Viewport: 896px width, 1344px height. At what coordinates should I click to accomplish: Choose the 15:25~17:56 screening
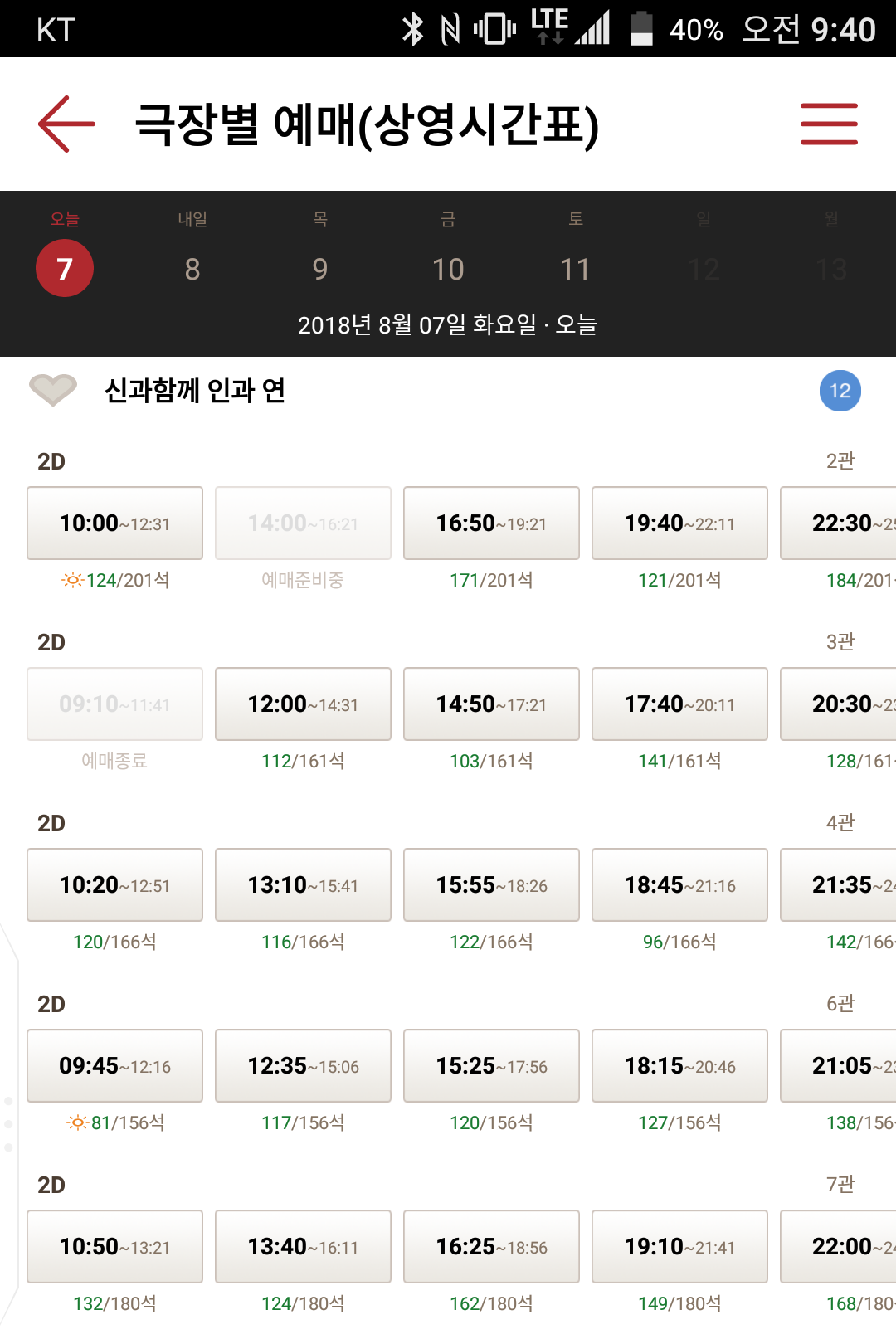491,1066
